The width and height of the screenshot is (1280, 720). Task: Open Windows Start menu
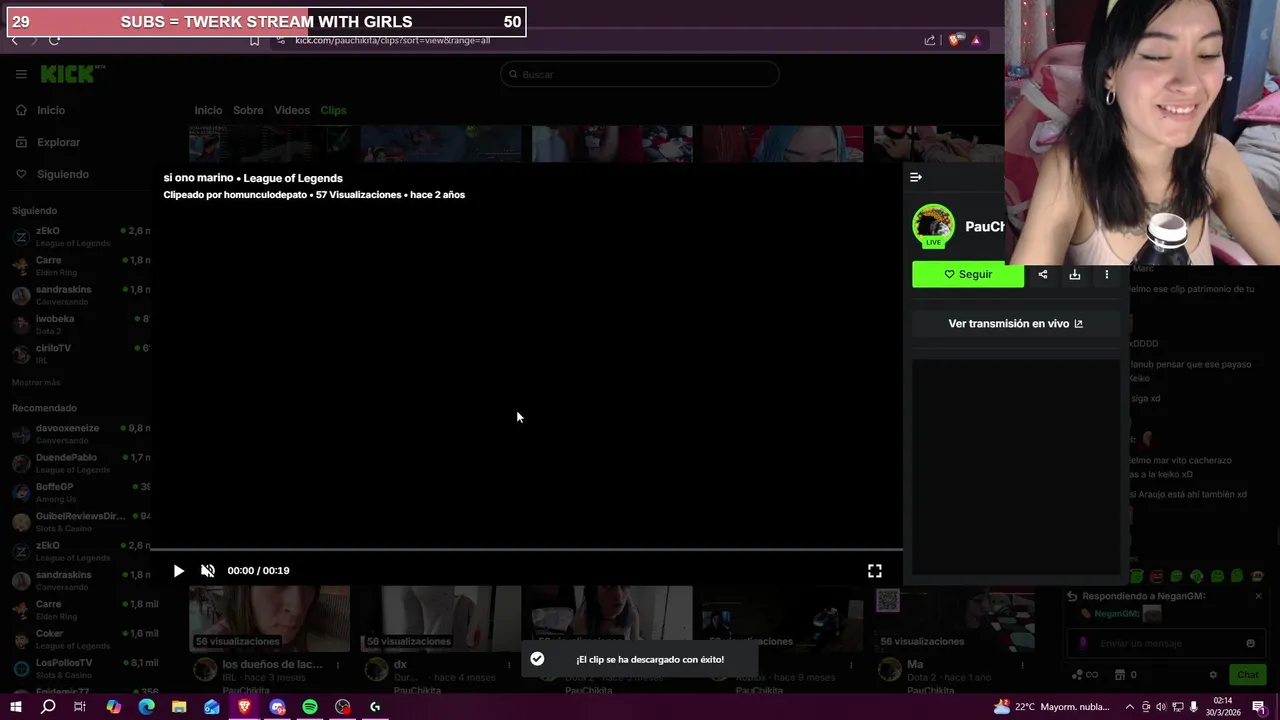click(15, 707)
